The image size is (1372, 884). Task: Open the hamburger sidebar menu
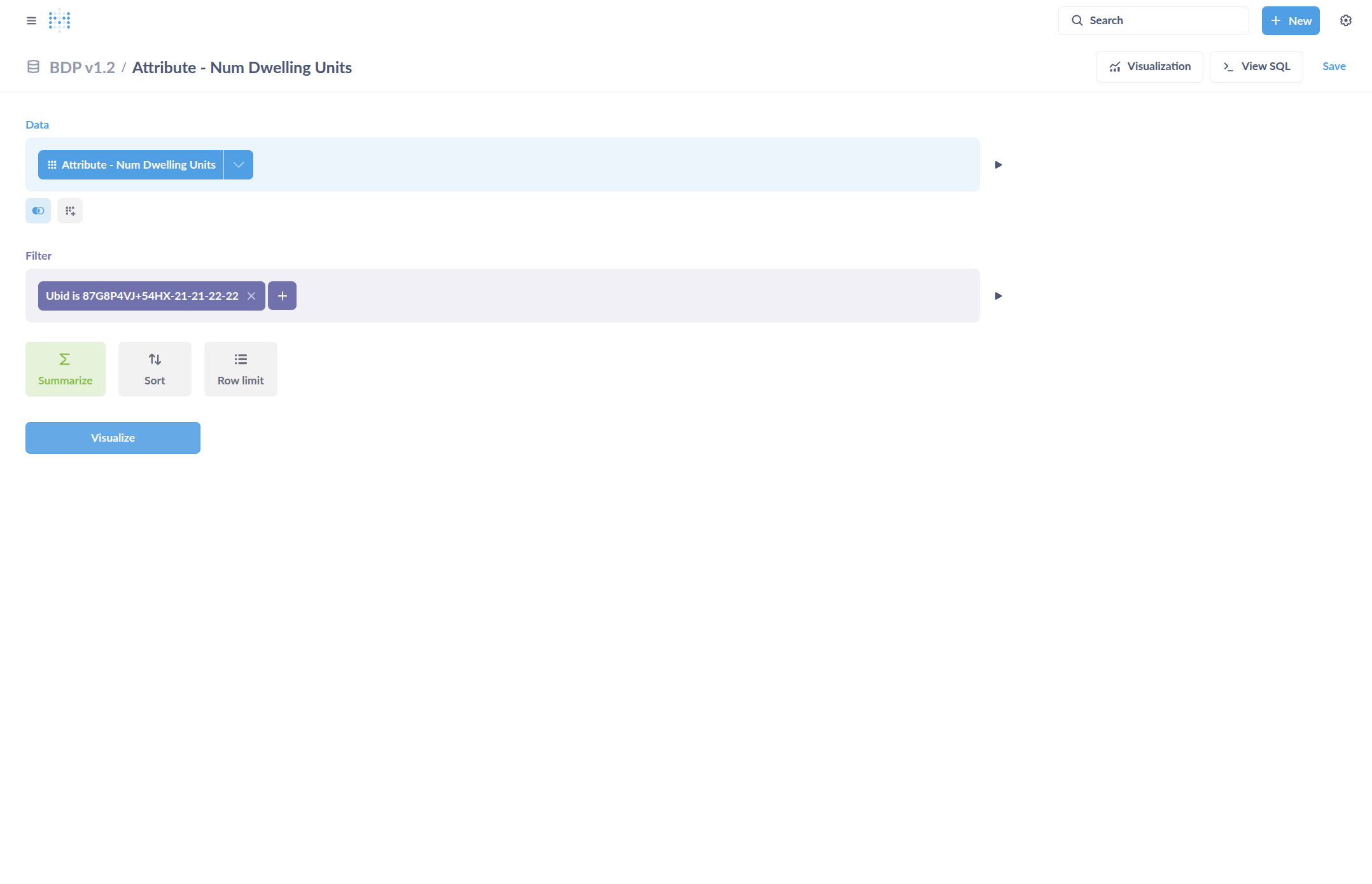(x=31, y=20)
